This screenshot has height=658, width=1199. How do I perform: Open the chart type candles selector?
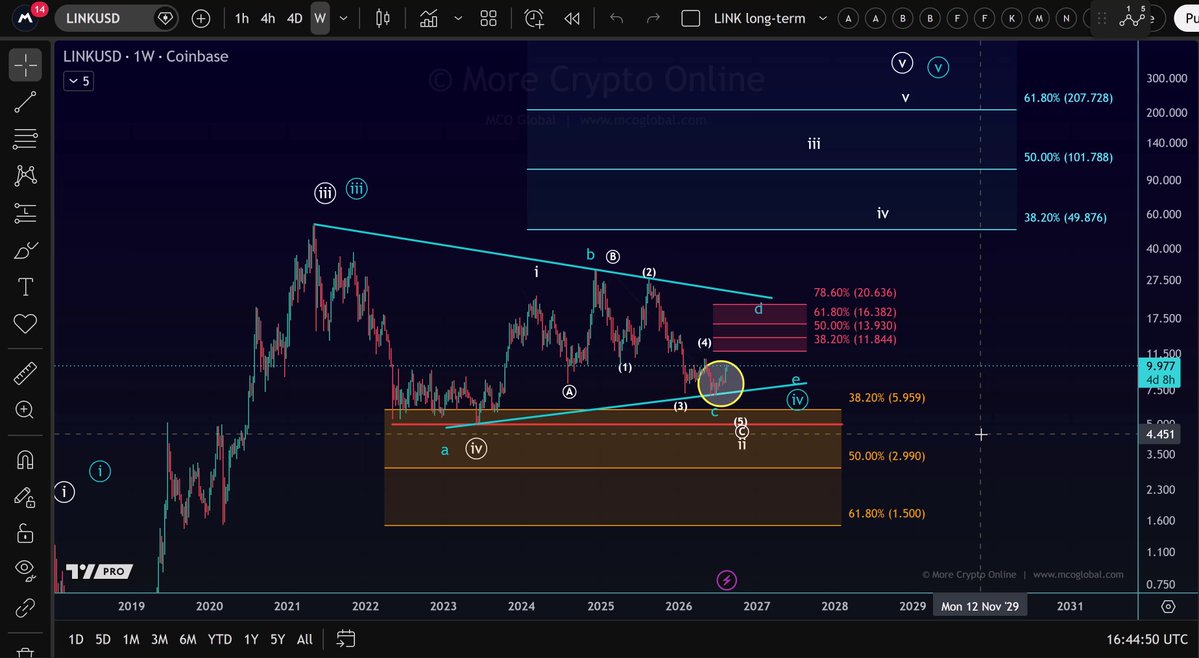(382, 18)
